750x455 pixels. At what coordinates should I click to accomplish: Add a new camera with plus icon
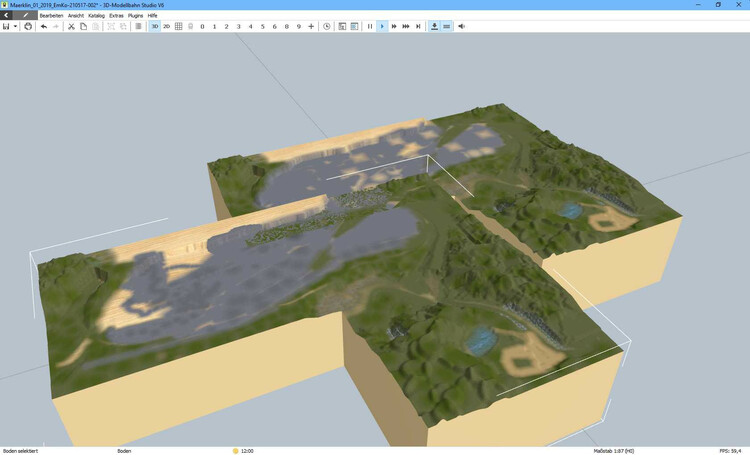click(x=311, y=26)
